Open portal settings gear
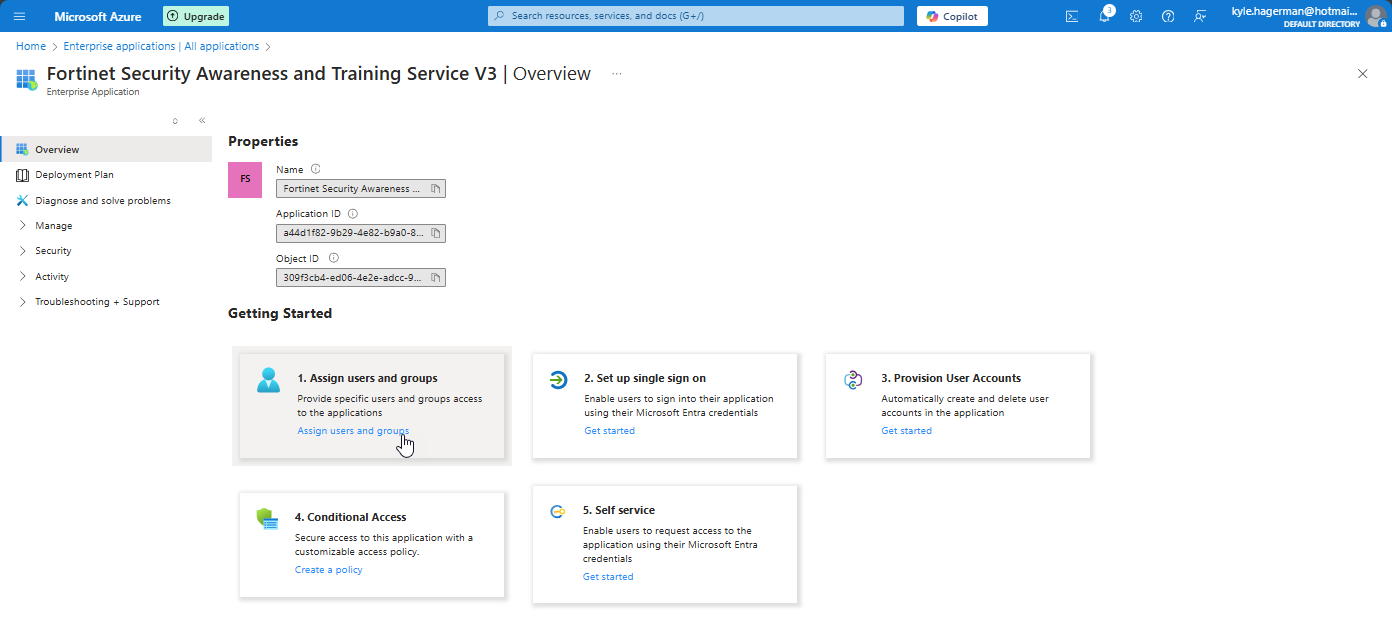This screenshot has height=617, width=1392. click(1136, 16)
